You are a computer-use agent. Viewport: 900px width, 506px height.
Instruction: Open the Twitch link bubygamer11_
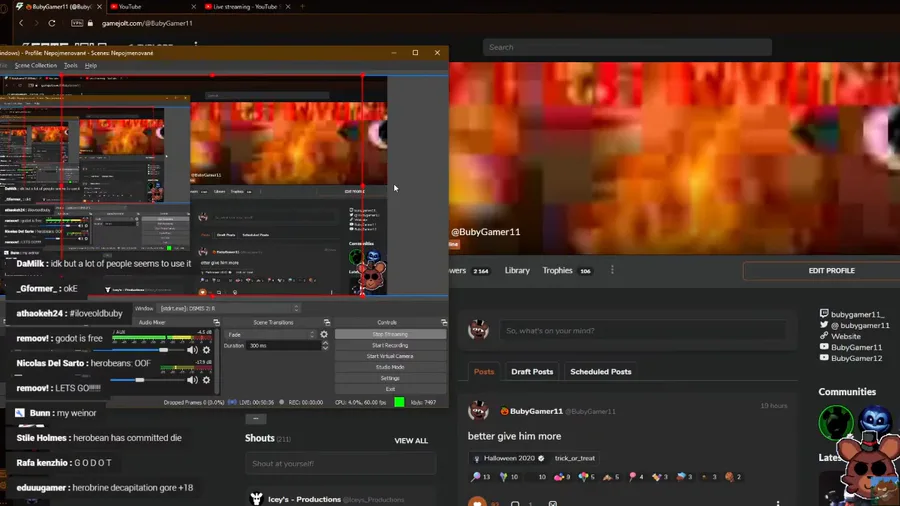852,314
